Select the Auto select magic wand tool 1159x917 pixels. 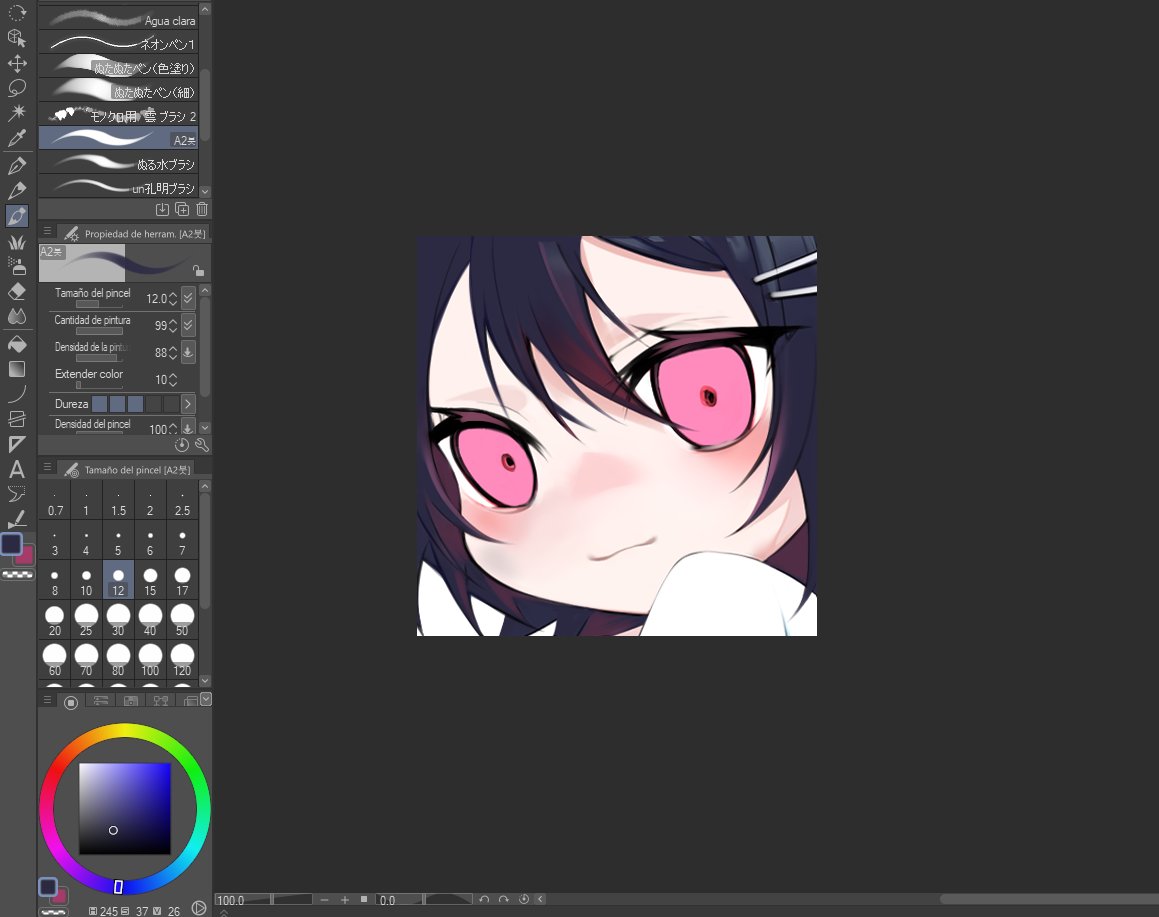[16, 112]
